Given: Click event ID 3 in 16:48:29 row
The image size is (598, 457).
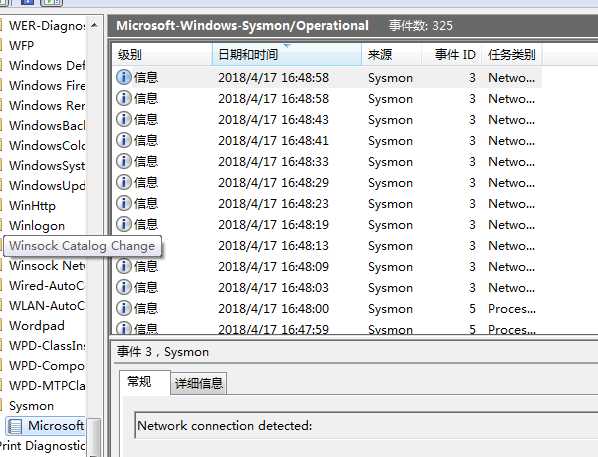Looking at the screenshot, I should (x=473, y=182).
